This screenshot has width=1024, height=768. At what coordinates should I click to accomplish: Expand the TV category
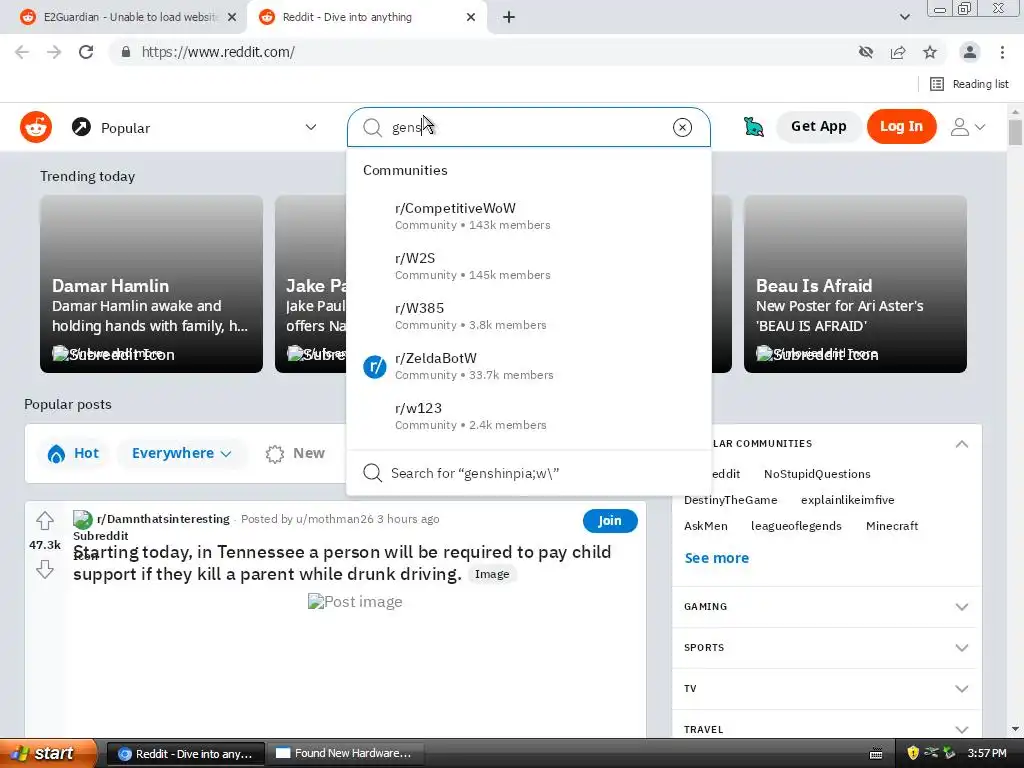pyautogui.click(x=826, y=689)
